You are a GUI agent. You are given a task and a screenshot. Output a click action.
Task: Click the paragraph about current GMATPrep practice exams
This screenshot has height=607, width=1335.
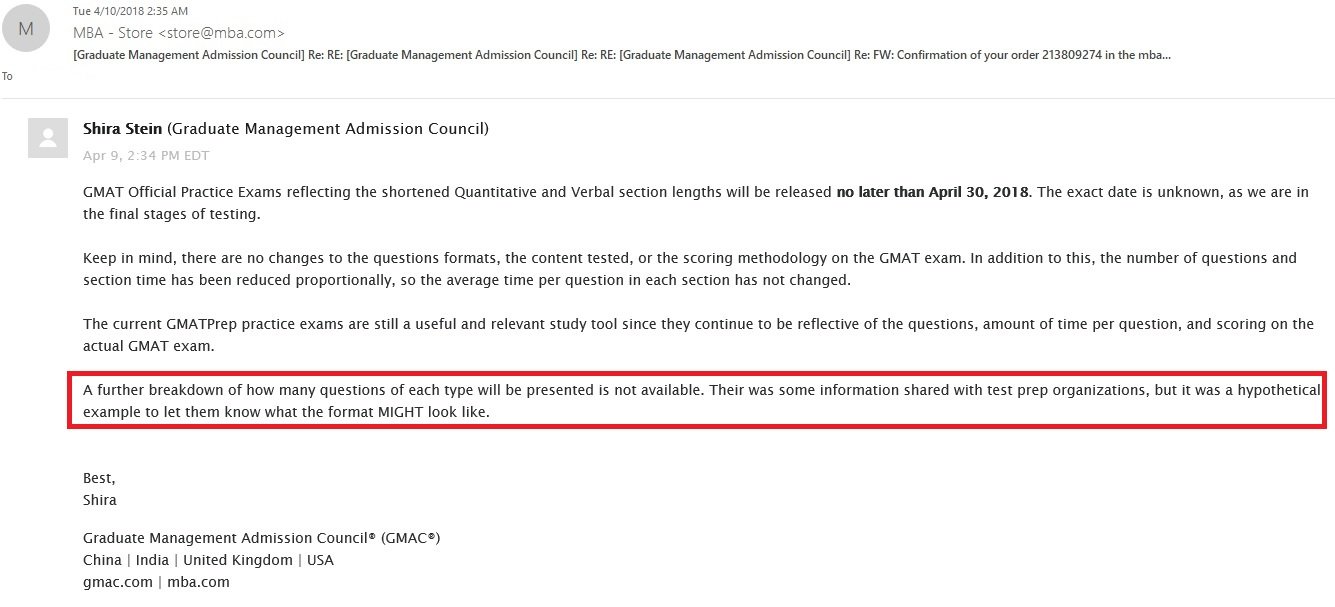698,335
